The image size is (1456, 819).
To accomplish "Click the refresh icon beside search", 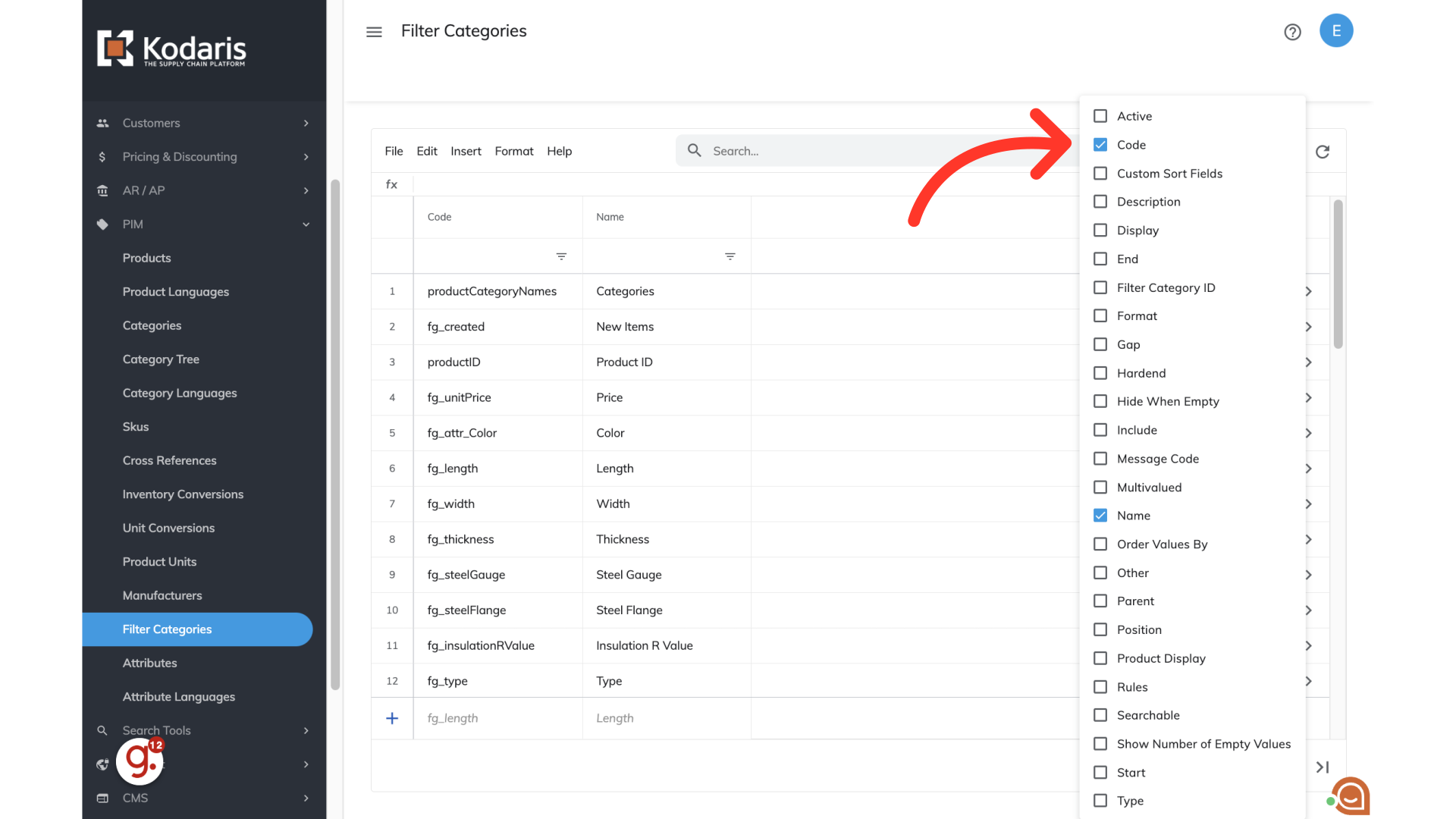I will [1323, 152].
